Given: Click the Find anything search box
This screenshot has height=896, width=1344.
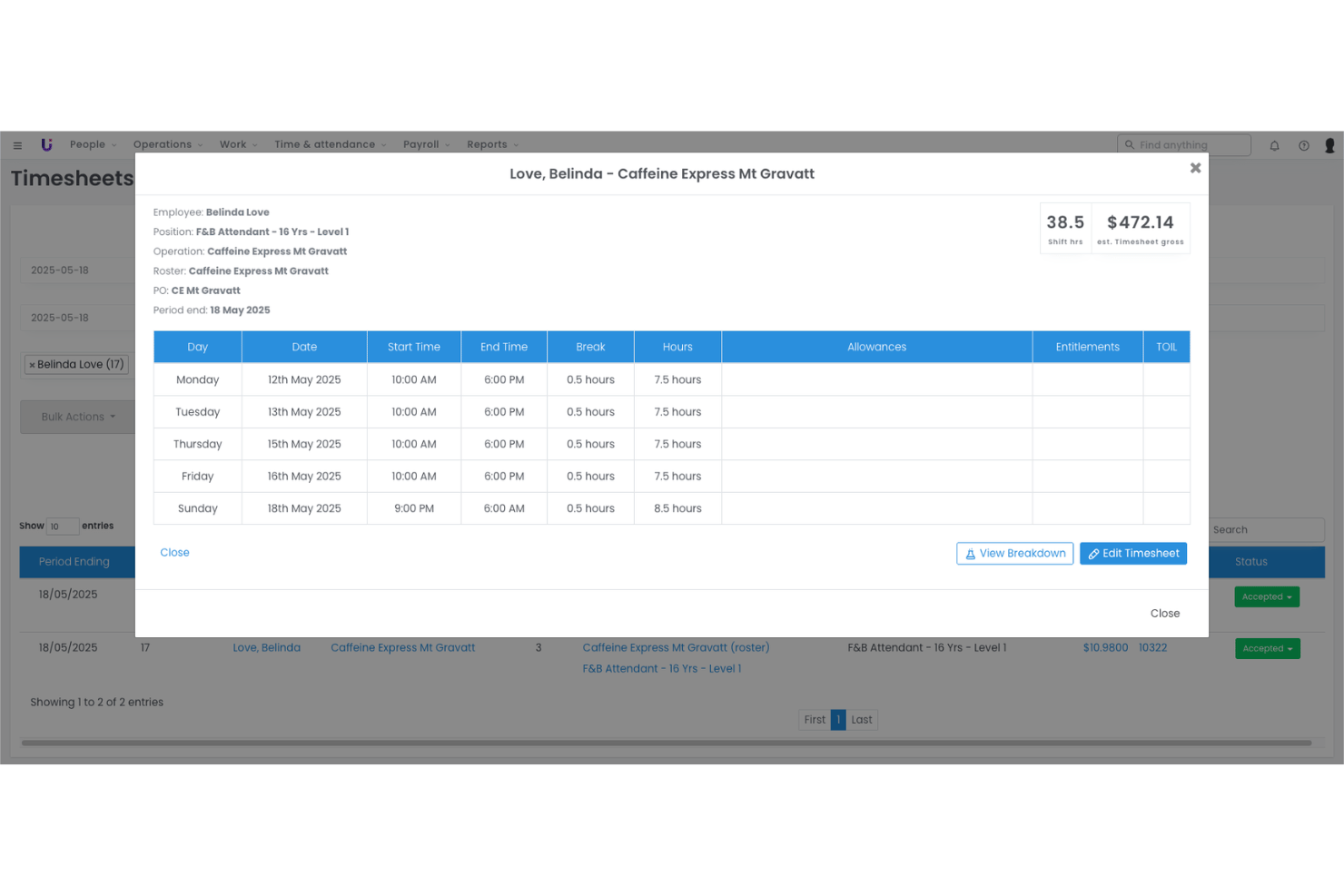Looking at the screenshot, I should coord(1184,145).
